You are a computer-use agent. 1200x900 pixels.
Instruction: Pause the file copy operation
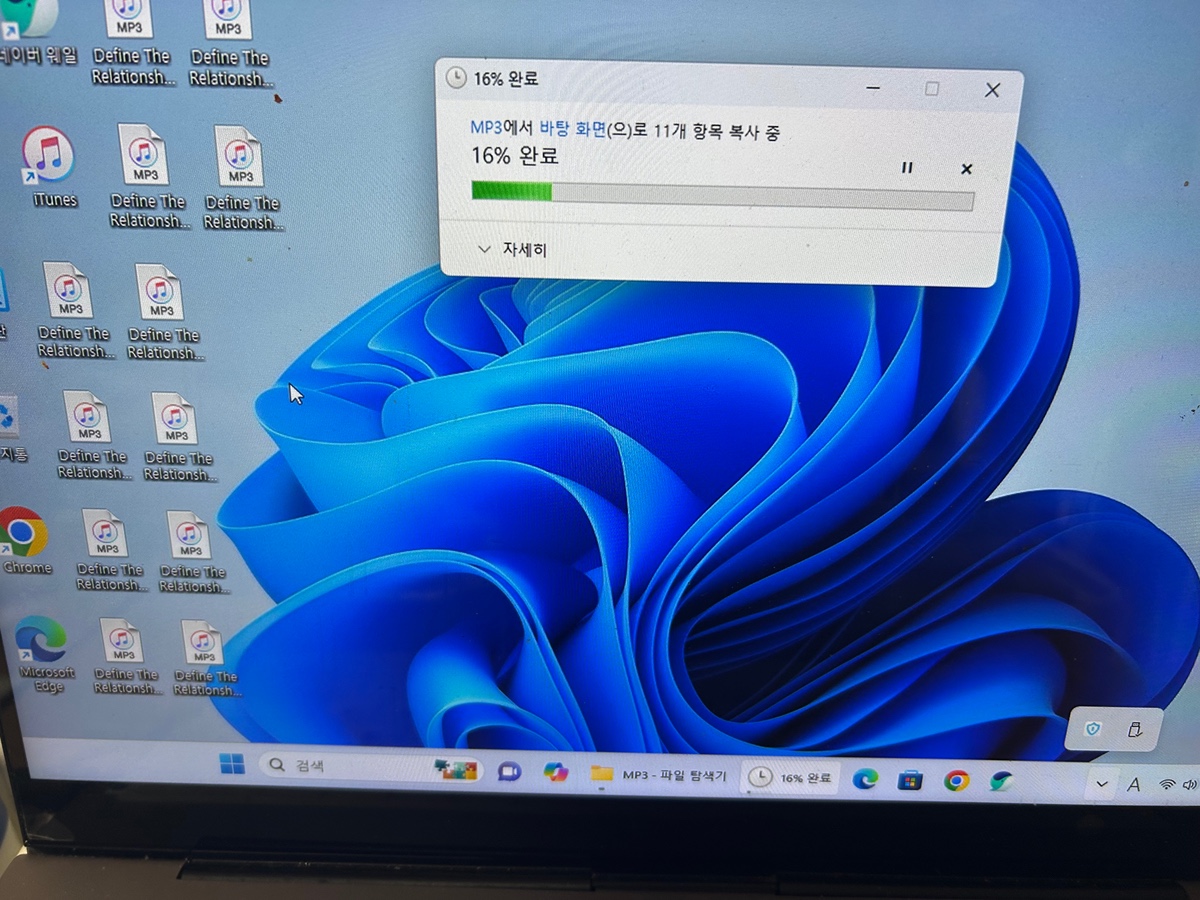(907, 168)
